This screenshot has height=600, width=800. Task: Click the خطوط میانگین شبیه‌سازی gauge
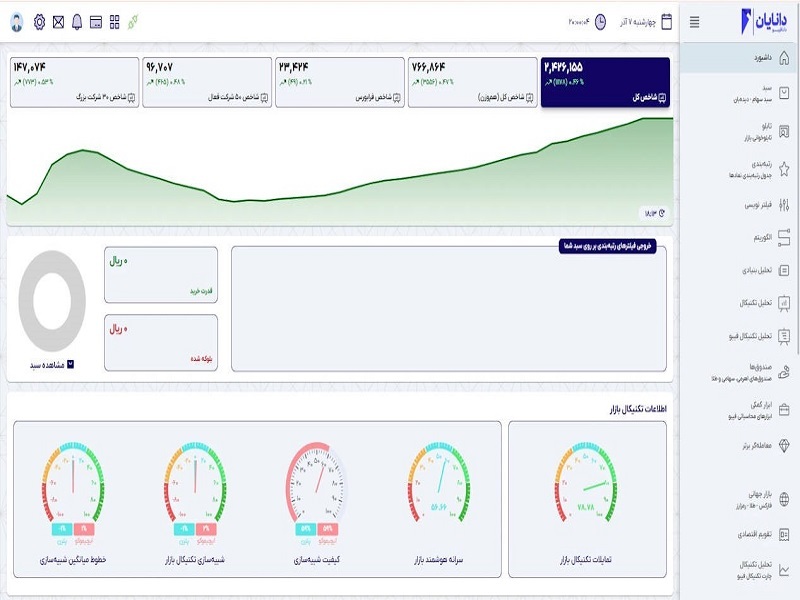(73, 482)
